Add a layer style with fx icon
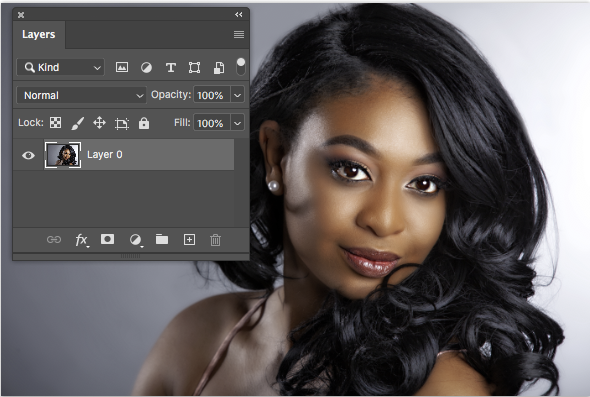 click(x=82, y=240)
